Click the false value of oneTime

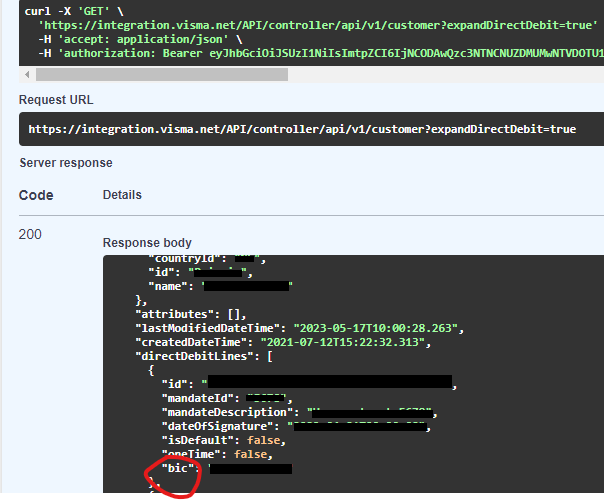(250, 454)
